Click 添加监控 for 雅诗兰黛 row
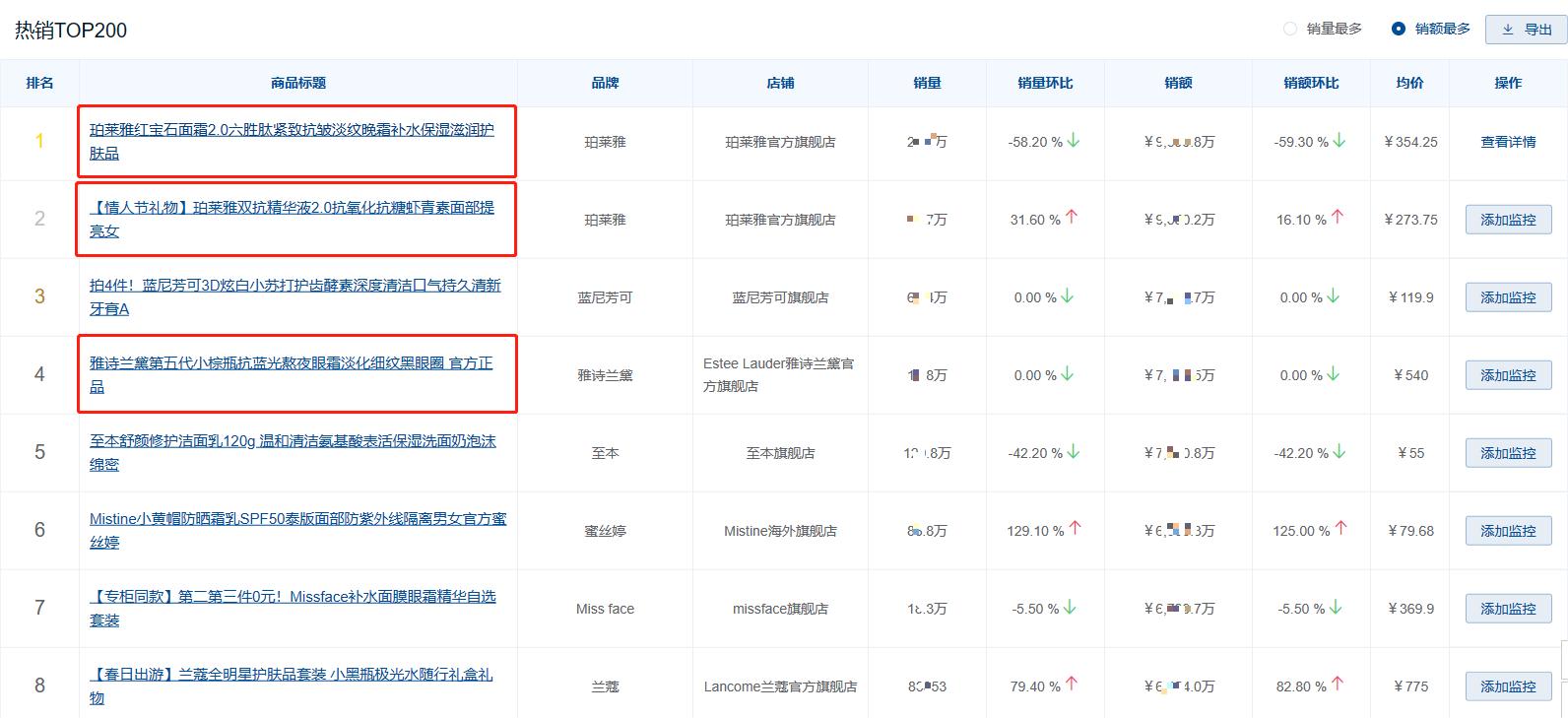The image size is (1568, 718). [x=1508, y=375]
